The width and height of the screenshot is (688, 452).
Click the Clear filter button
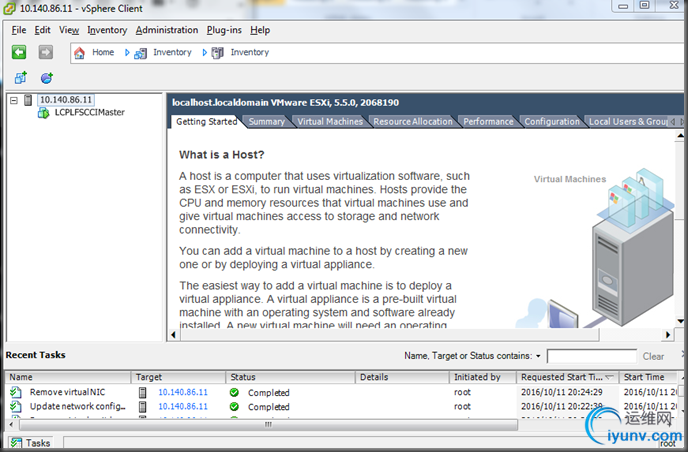(x=653, y=356)
